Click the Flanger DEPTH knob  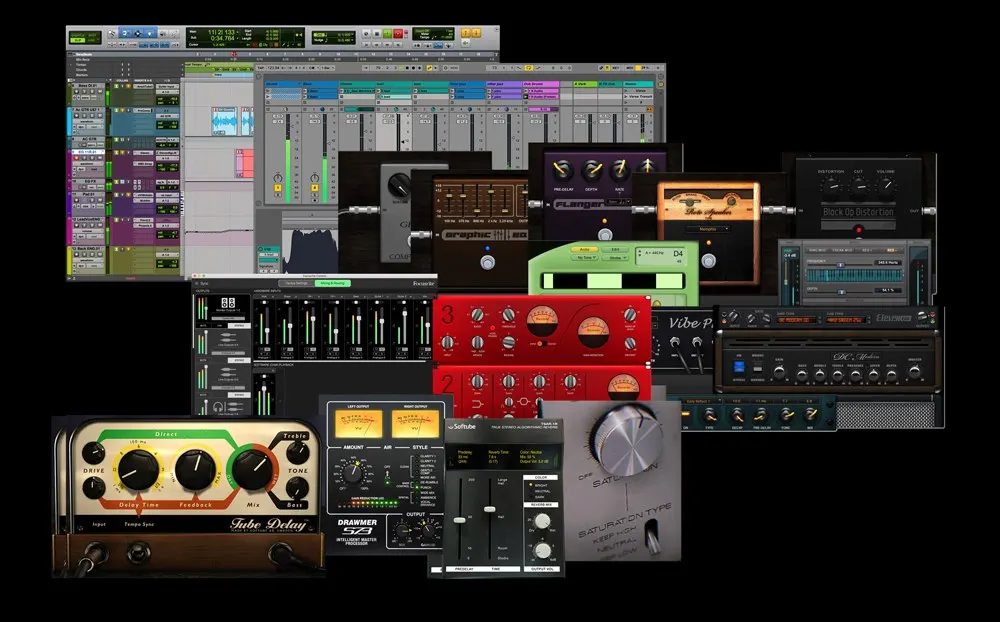tap(592, 170)
